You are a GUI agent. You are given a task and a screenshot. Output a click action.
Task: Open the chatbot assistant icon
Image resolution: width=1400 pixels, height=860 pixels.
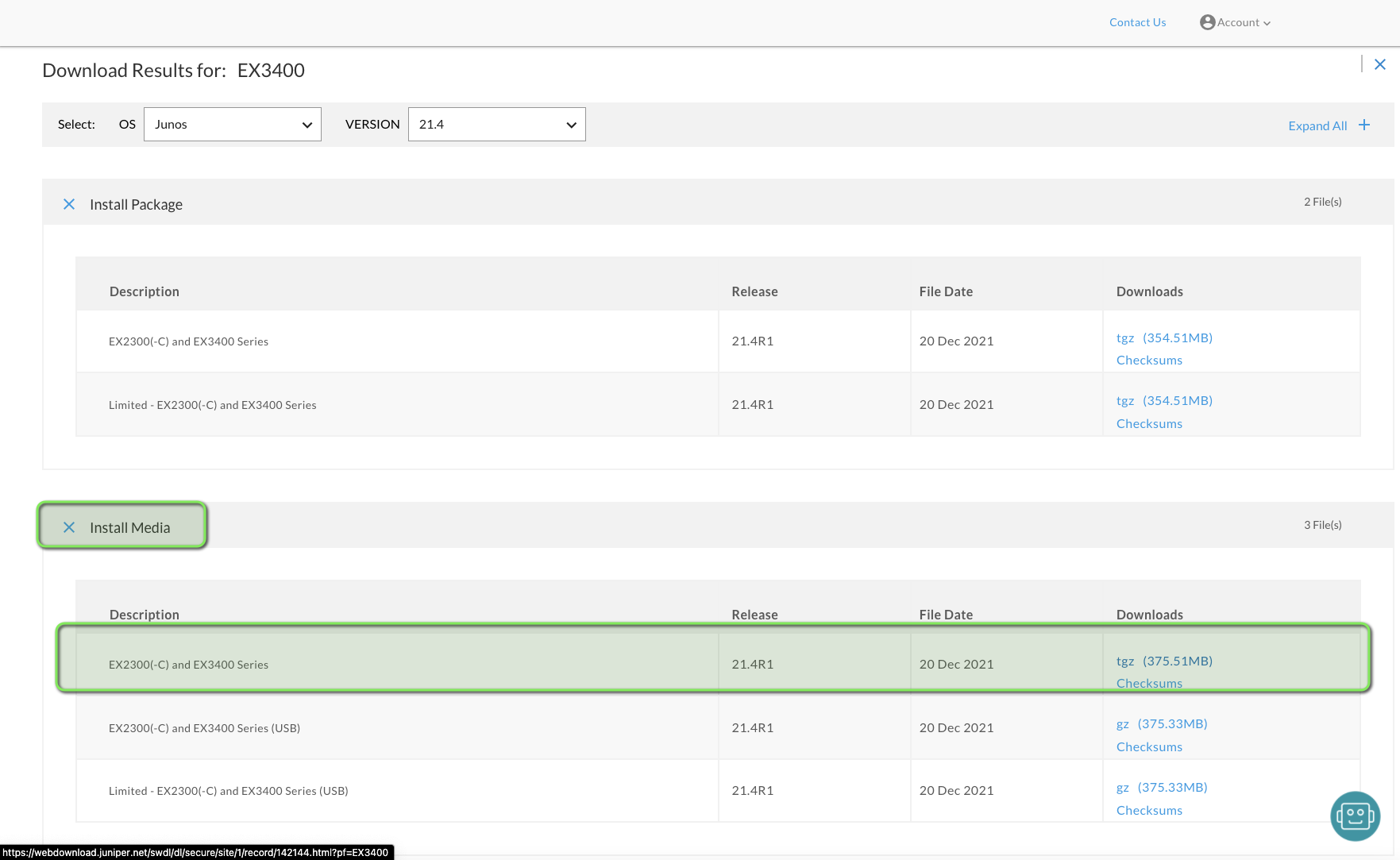pyautogui.click(x=1355, y=816)
